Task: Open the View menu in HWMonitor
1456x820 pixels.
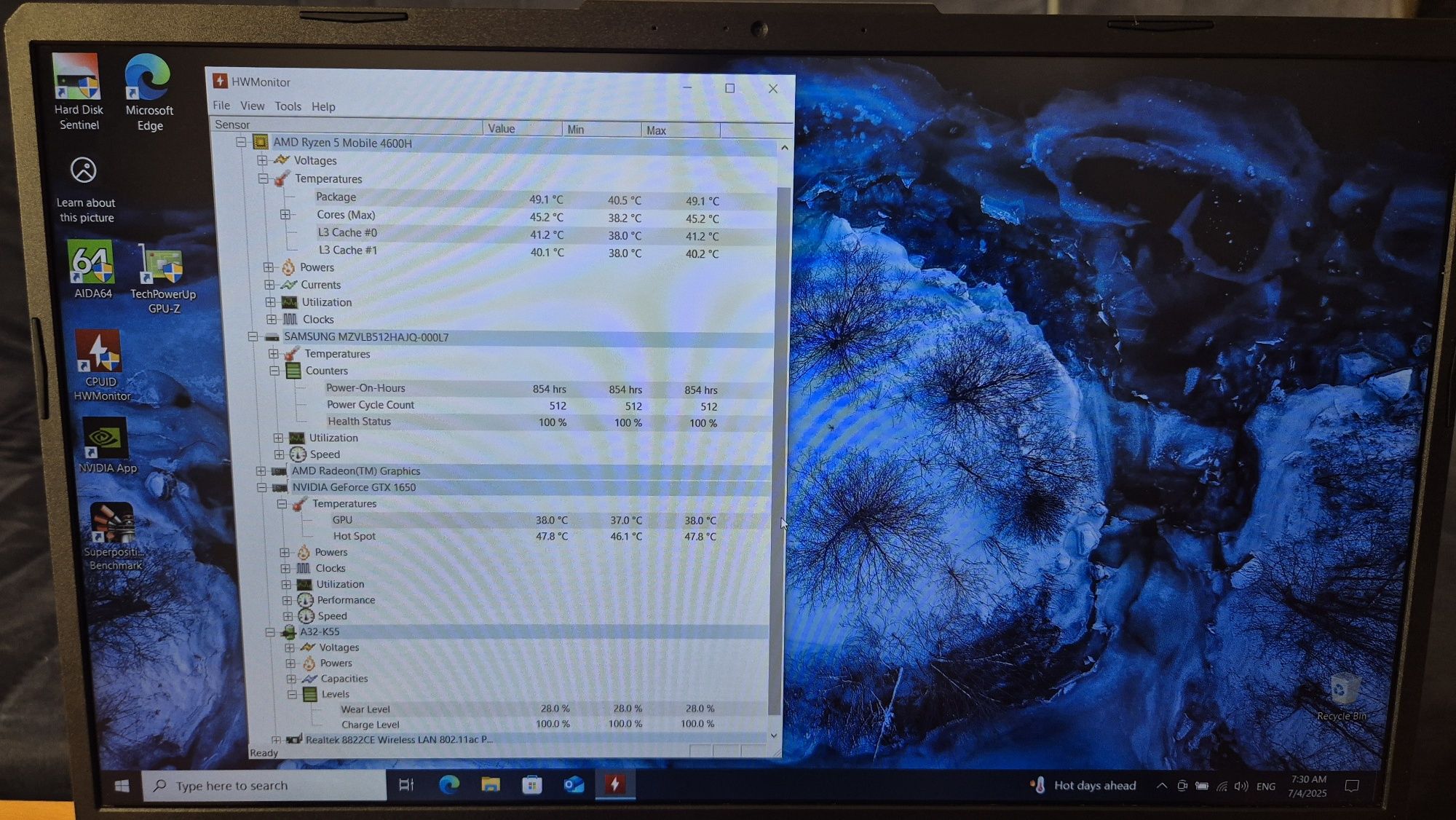Action: point(253,106)
